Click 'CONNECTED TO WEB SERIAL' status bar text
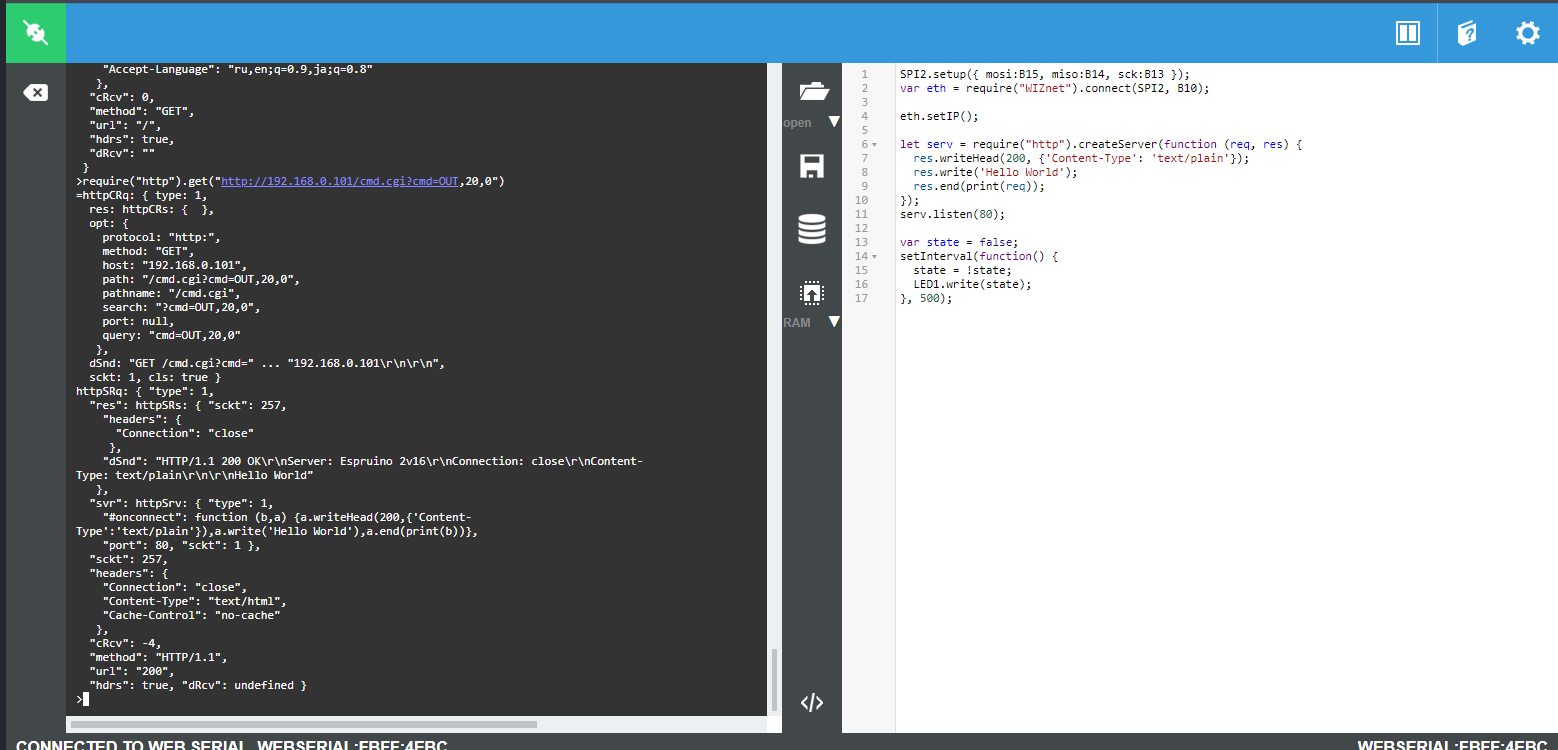The width and height of the screenshot is (1558, 750). (130, 745)
